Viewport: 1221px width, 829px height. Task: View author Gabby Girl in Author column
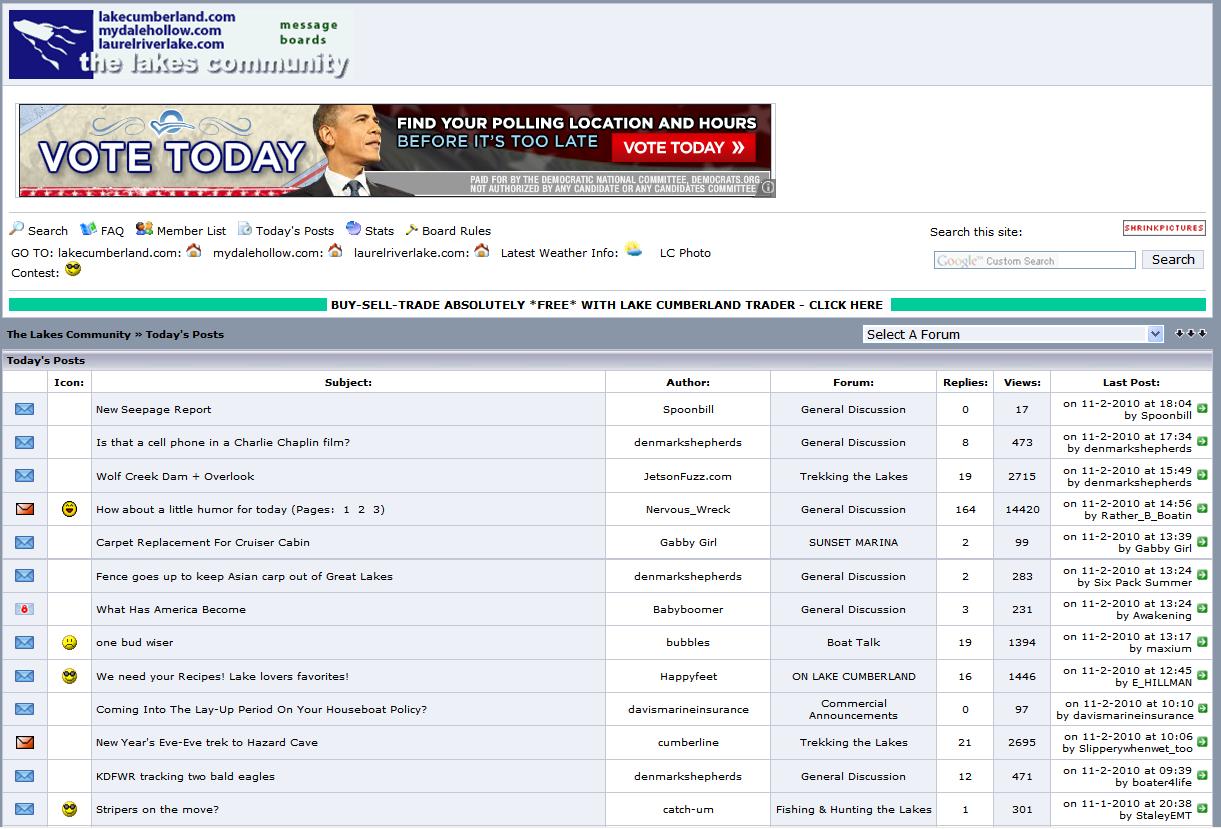pyautogui.click(x=688, y=542)
